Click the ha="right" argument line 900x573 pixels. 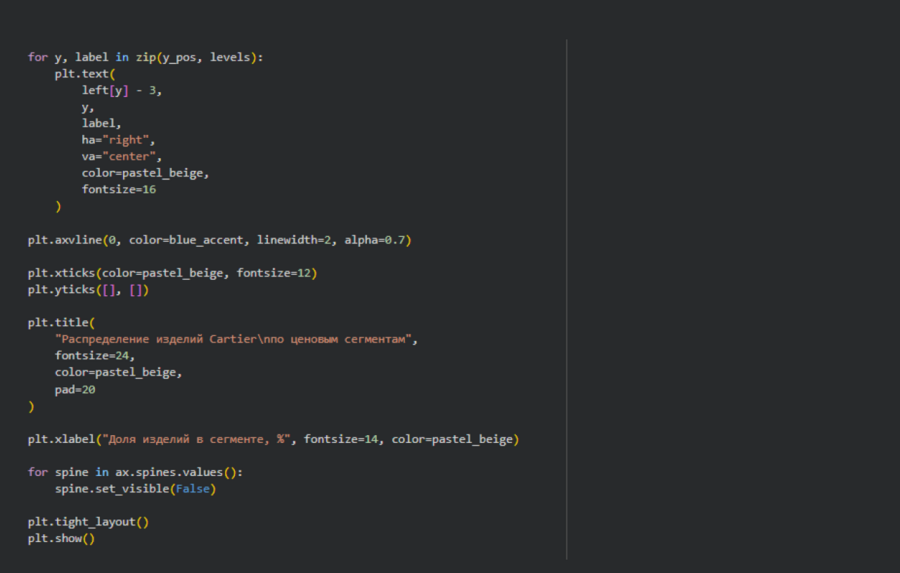coord(118,140)
